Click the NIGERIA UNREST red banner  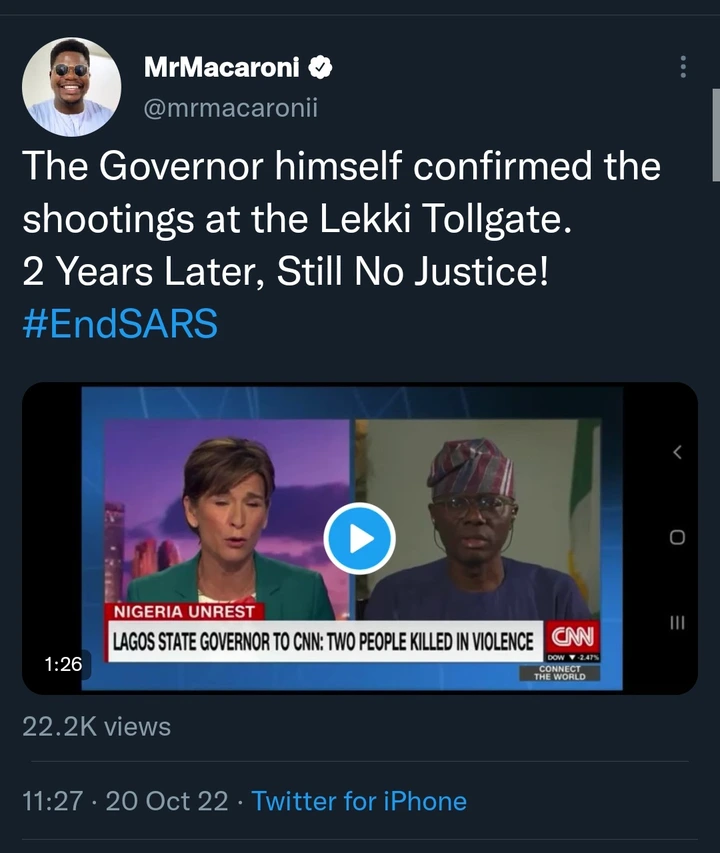tap(183, 611)
